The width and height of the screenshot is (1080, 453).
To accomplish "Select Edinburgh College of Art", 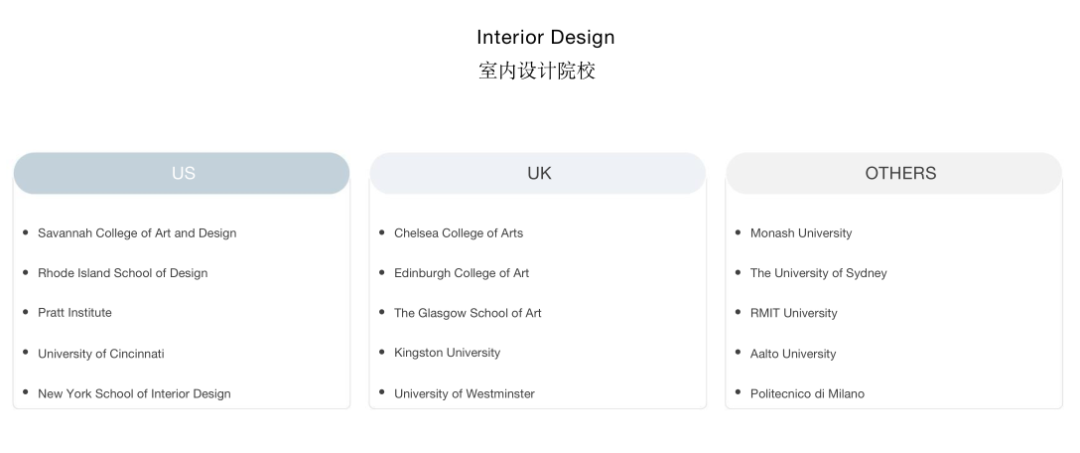I will tap(461, 273).
